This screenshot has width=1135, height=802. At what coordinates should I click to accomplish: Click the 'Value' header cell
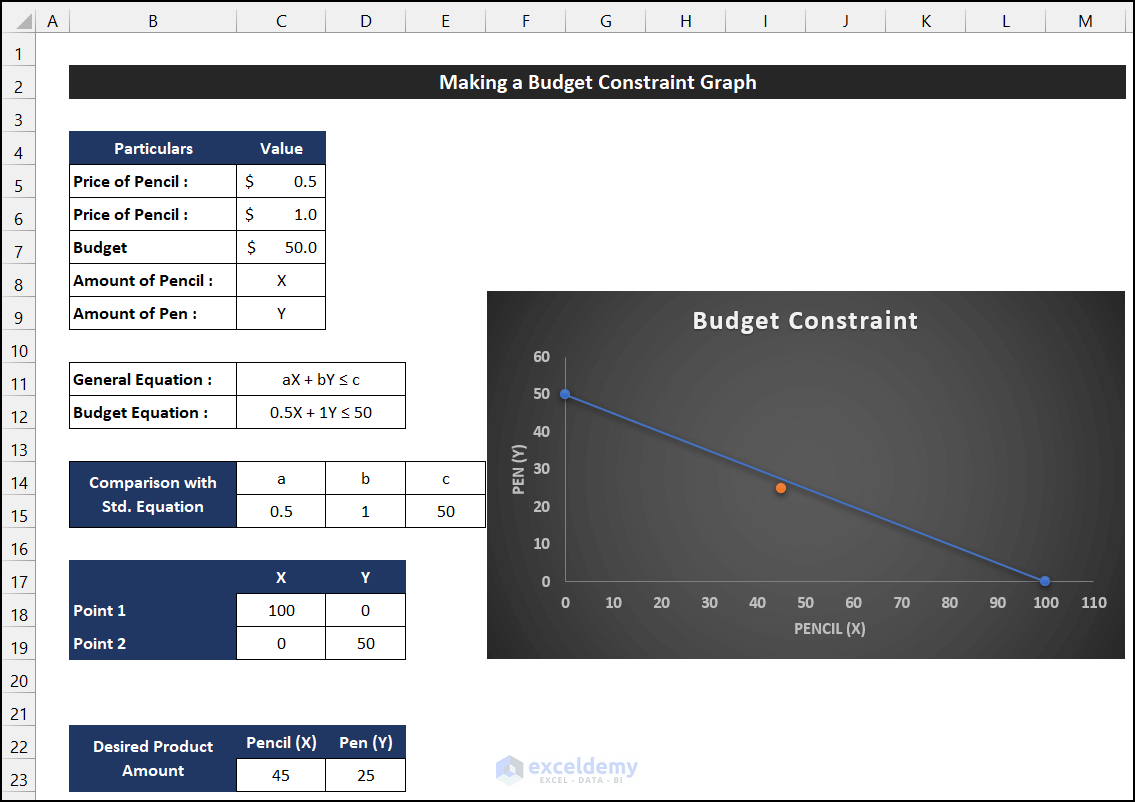[x=281, y=148]
